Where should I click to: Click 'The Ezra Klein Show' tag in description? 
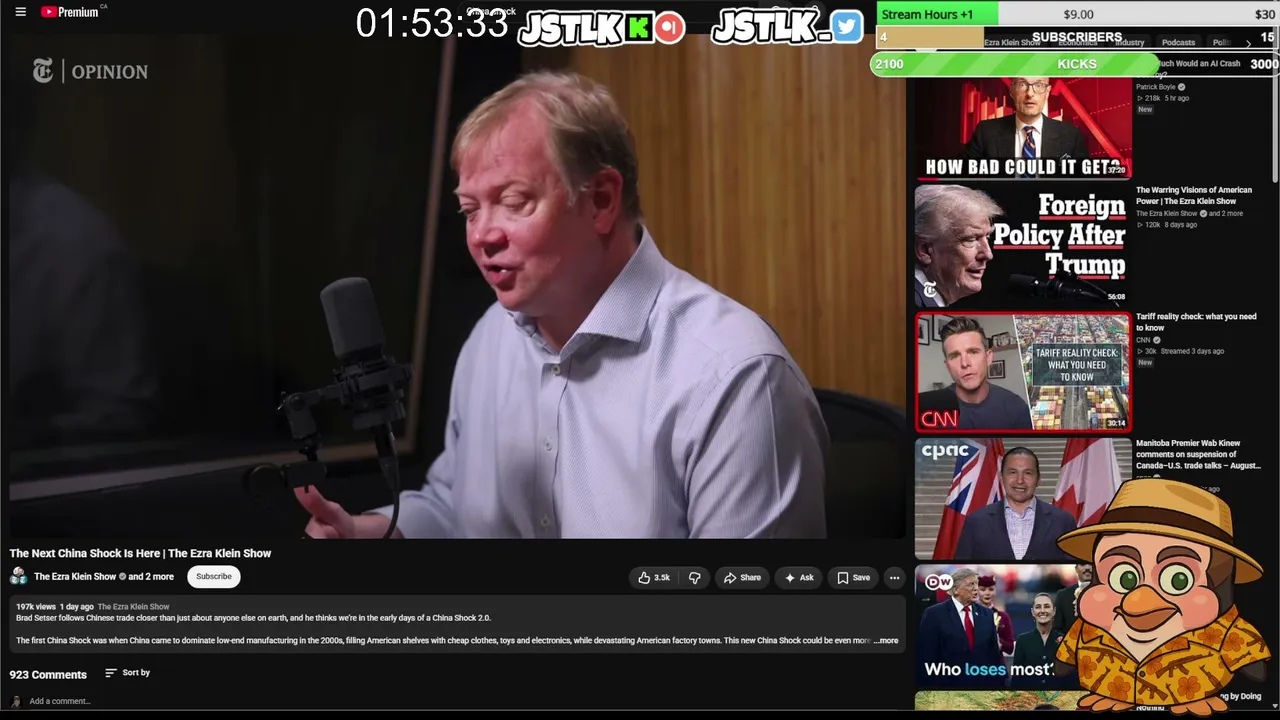(134, 607)
